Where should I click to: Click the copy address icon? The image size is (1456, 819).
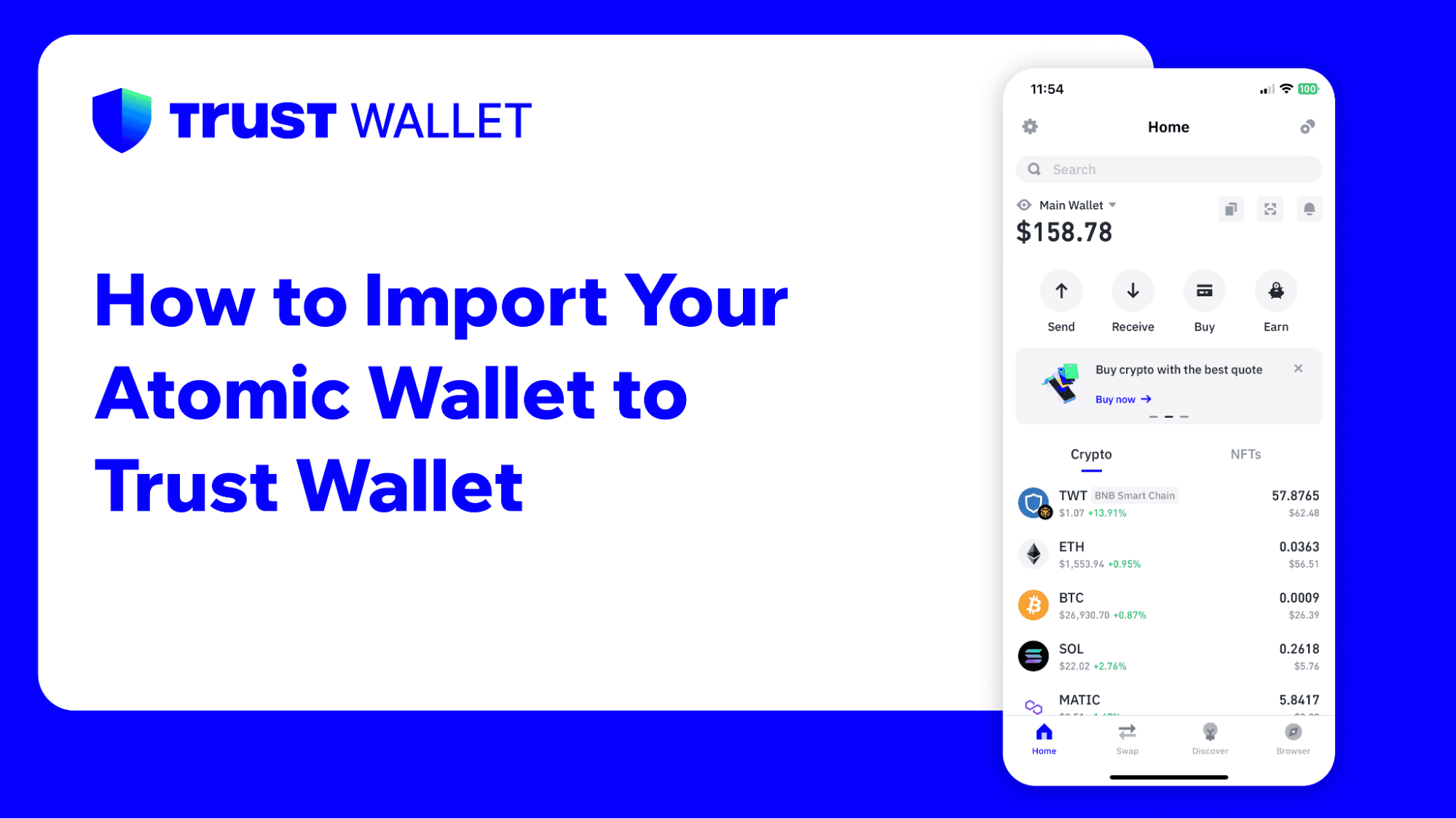1230,207
